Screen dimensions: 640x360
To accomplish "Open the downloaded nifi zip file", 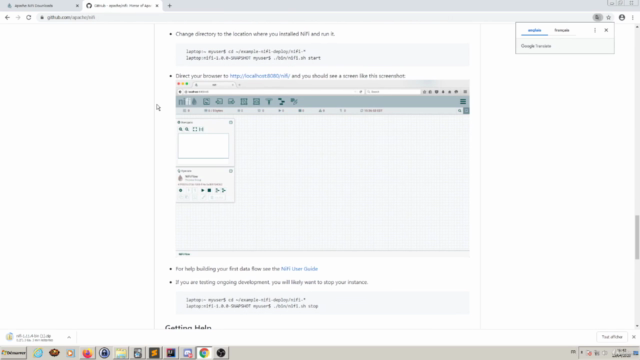I will click(x=33, y=338).
